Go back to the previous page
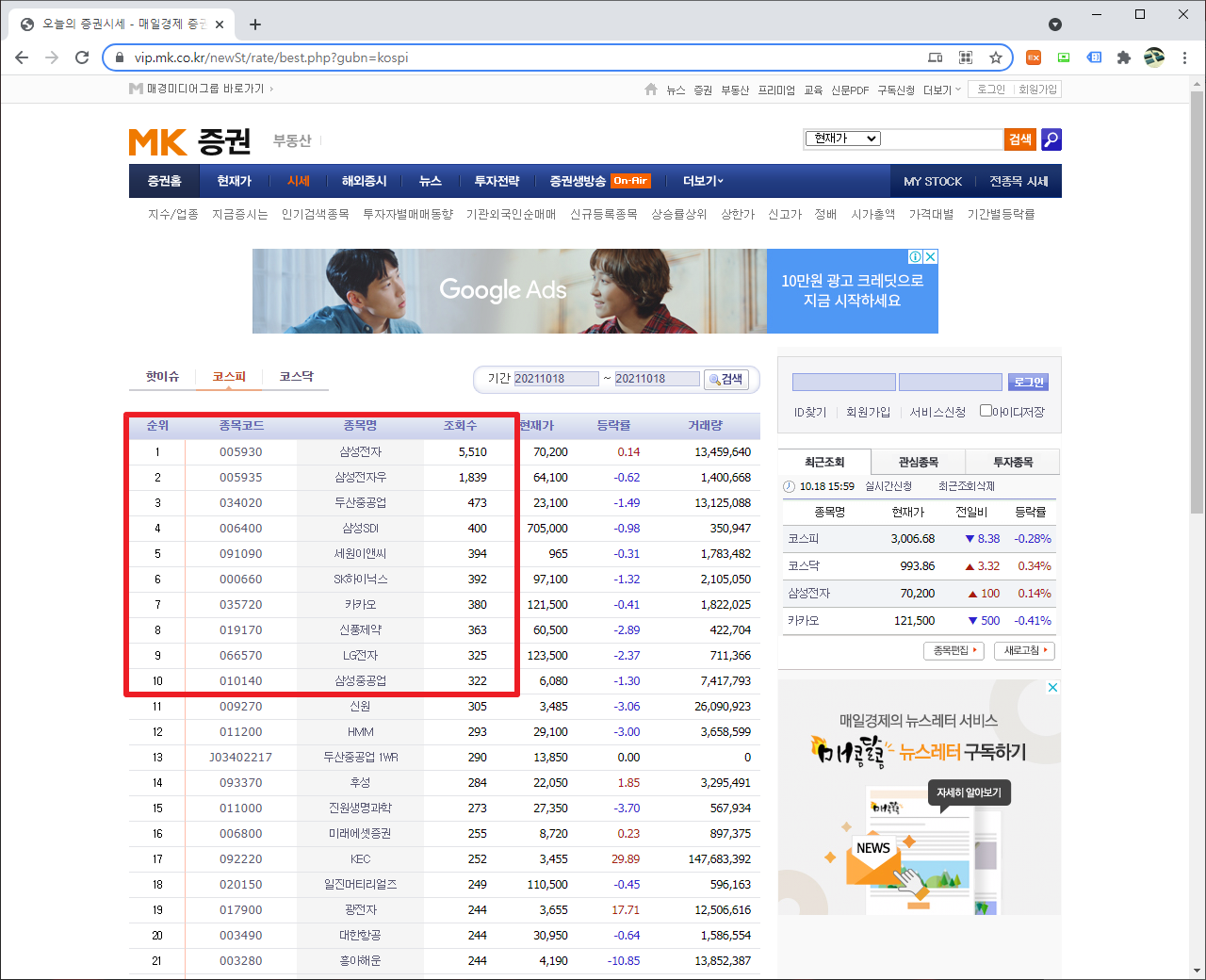Image resolution: width=1206 pixels, height=980 pixels. (x=22, y=57)
